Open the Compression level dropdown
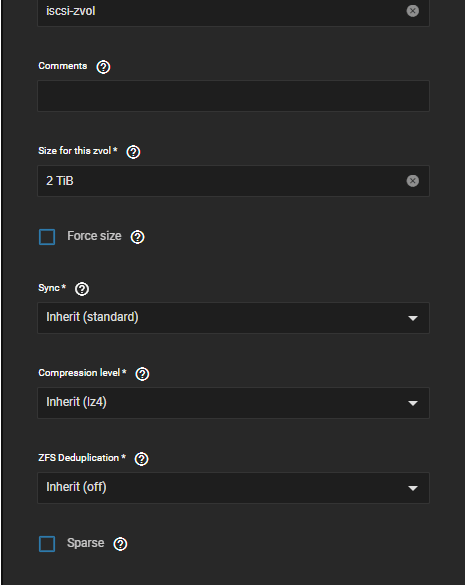Screen dimensions: 465x585 pos(234,403)
